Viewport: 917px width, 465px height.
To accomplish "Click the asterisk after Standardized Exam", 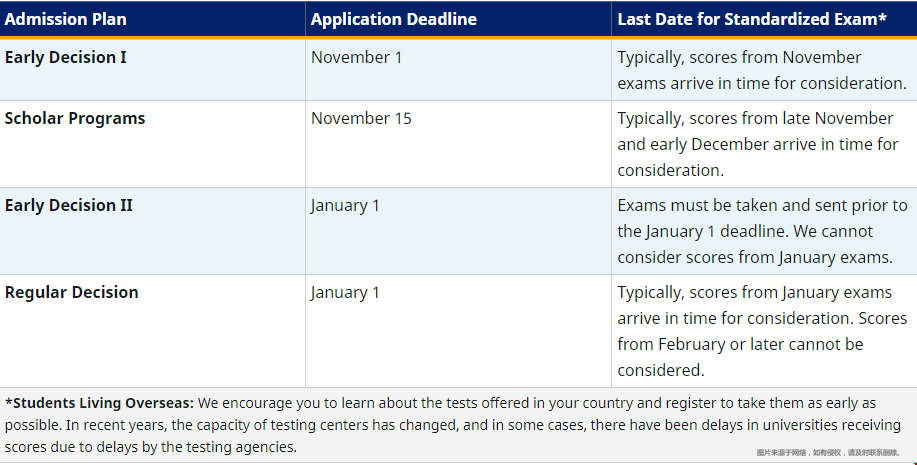I will coord(882,18).
